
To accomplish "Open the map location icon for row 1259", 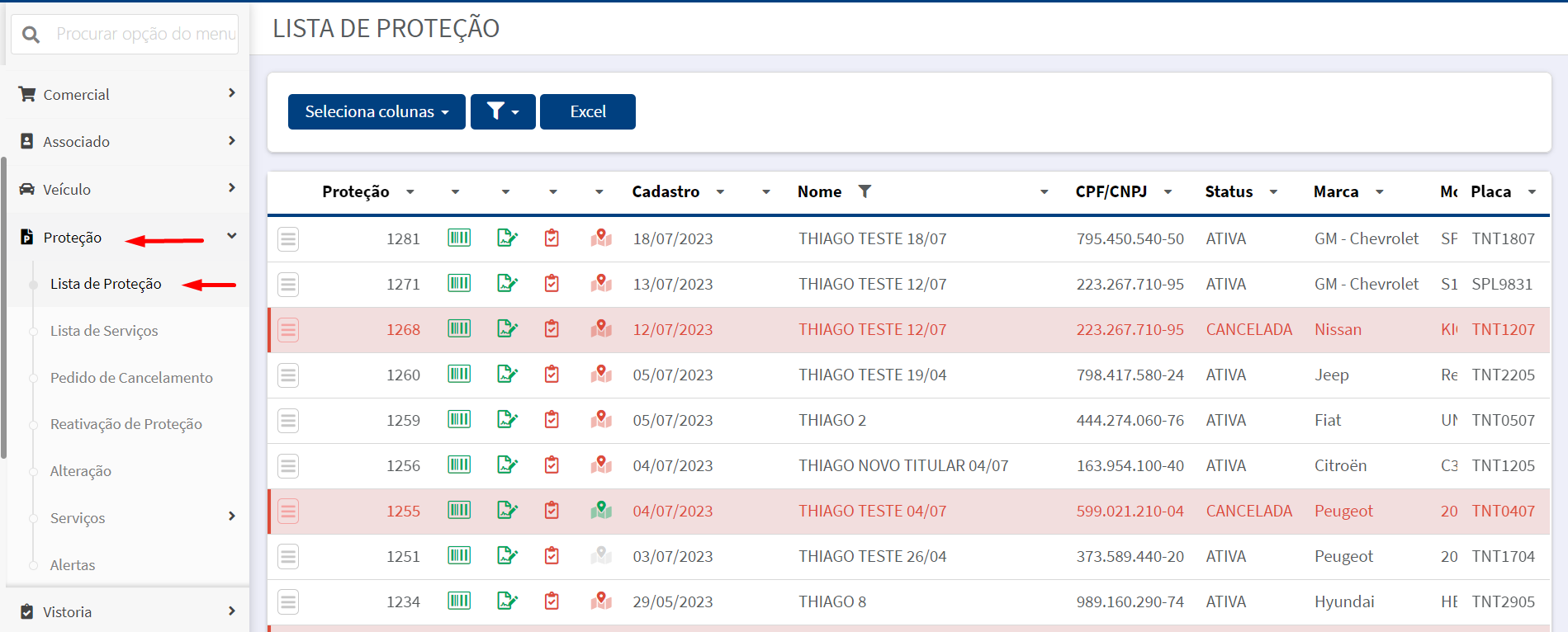I will [x=601, y=420].
